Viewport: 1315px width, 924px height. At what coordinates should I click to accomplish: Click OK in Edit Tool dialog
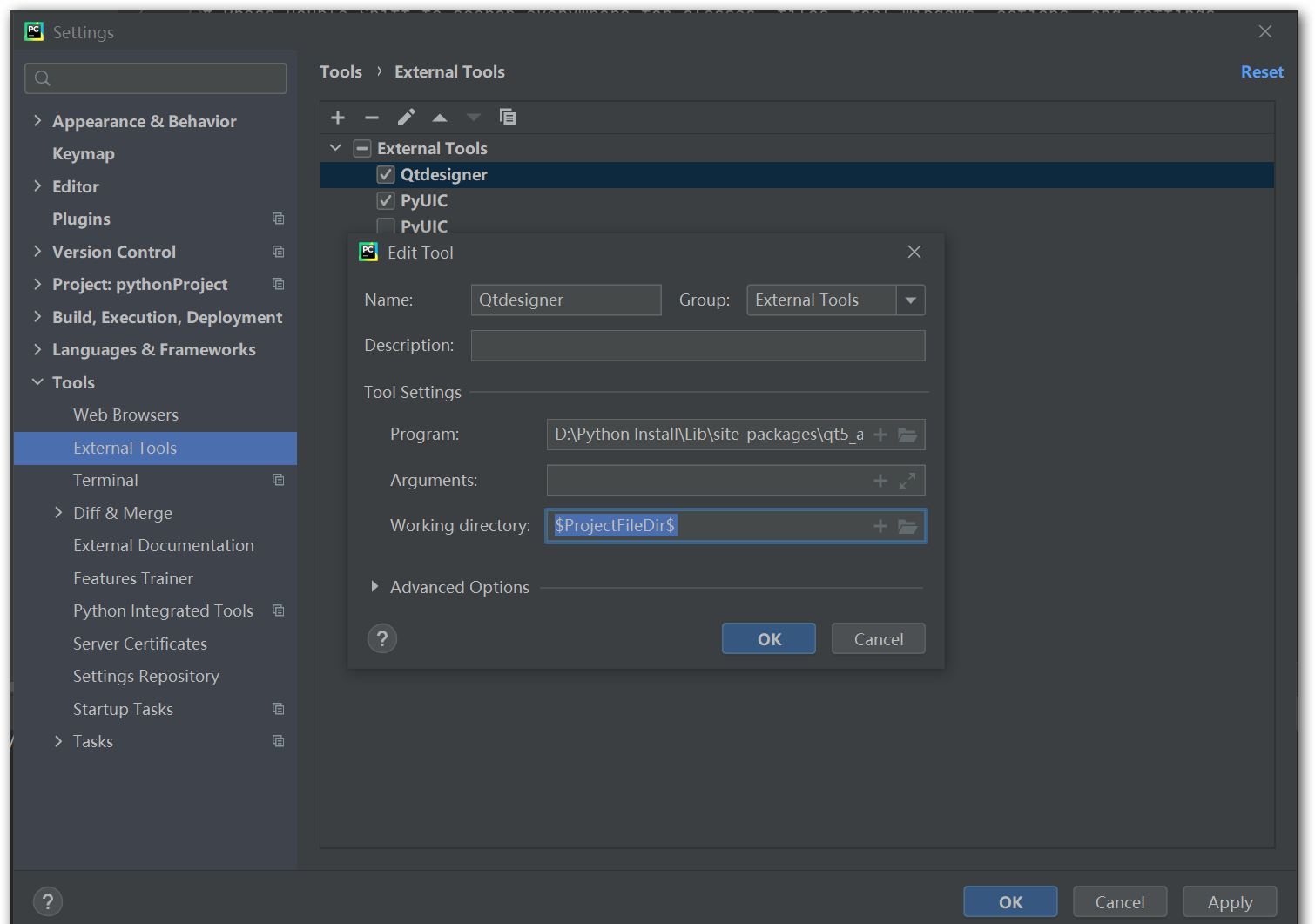tap(769, 638)
